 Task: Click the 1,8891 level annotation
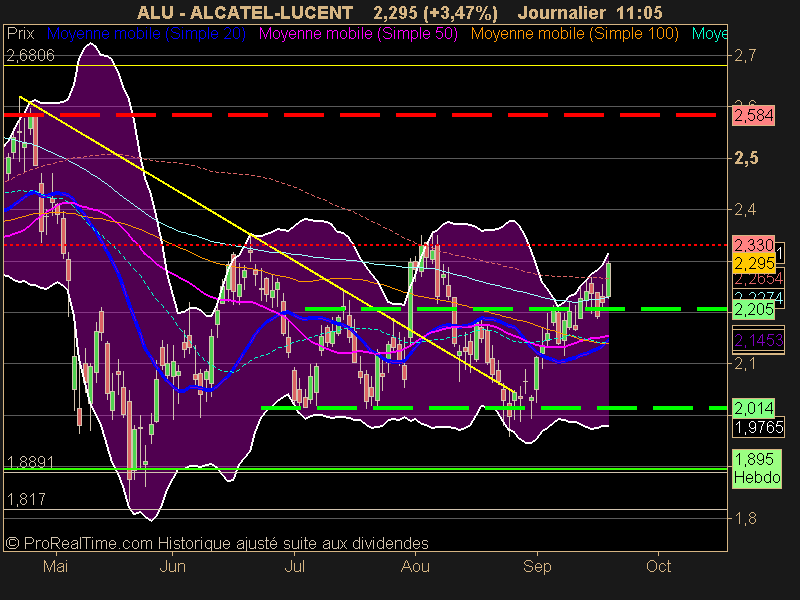coord(30,462)
